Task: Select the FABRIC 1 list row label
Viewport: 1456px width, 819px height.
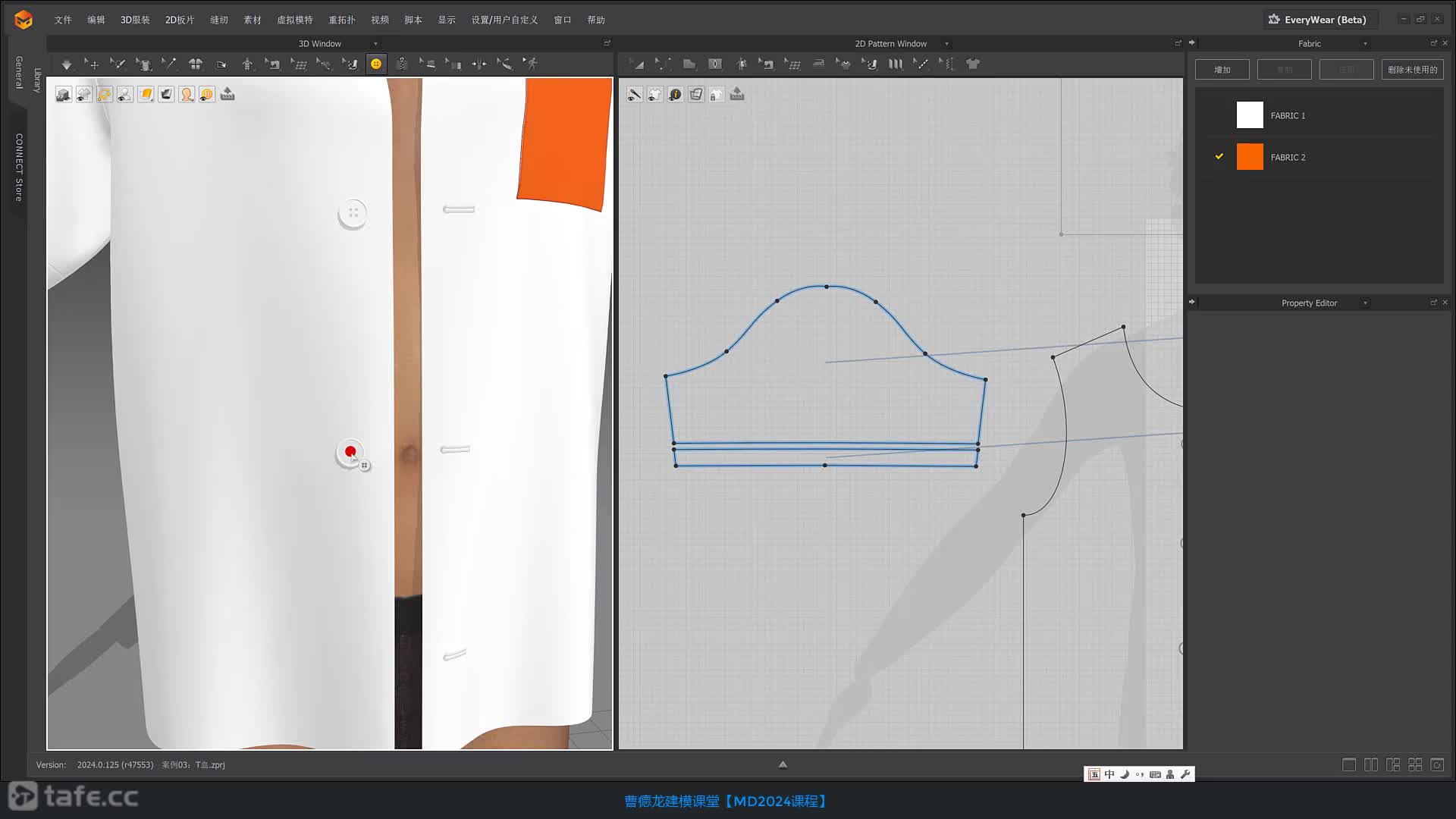Action: pos(1288,116)
